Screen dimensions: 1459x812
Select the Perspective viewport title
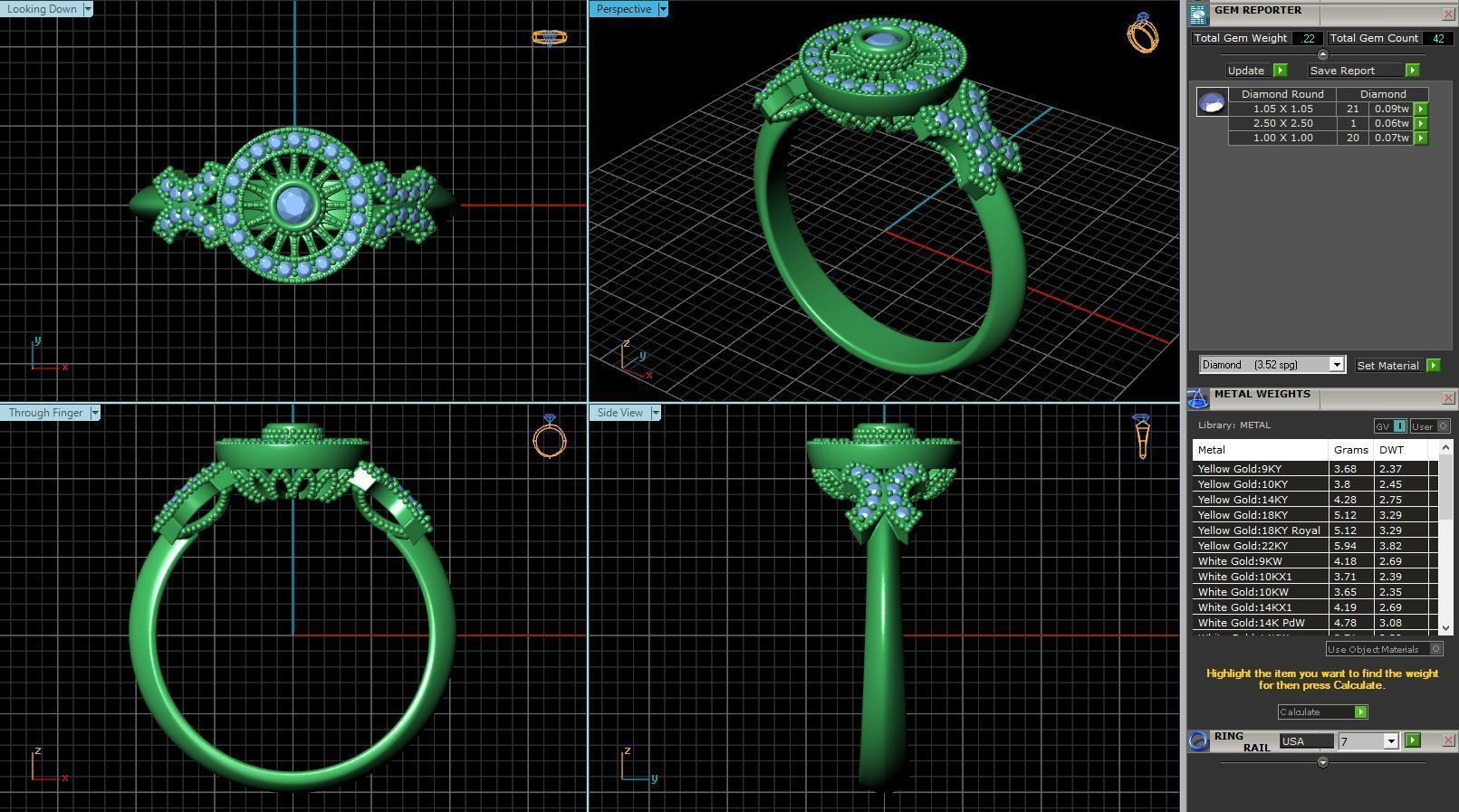tap(624, 9)
